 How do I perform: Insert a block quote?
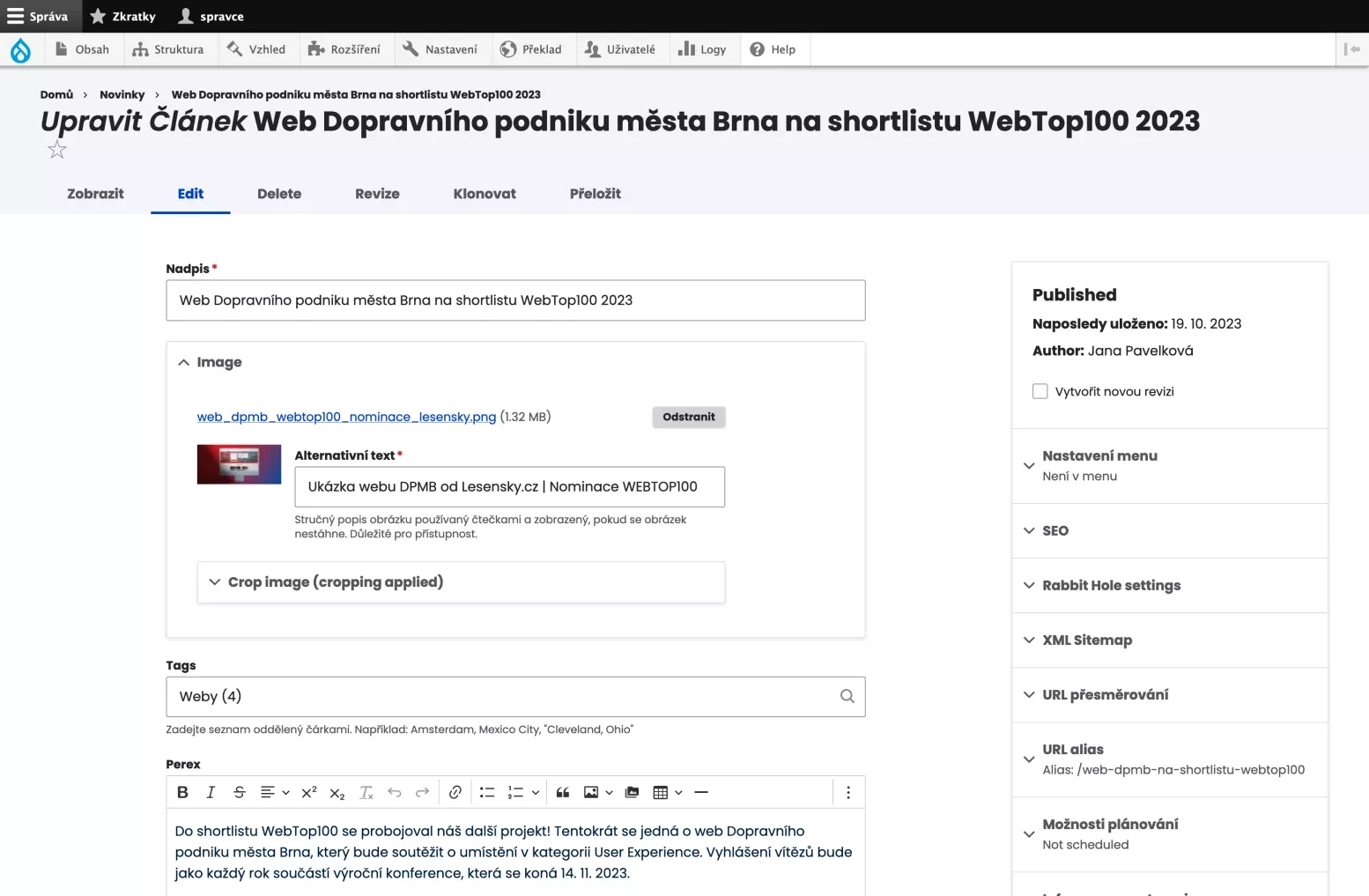pyautogui.click(x=563, y=792)
